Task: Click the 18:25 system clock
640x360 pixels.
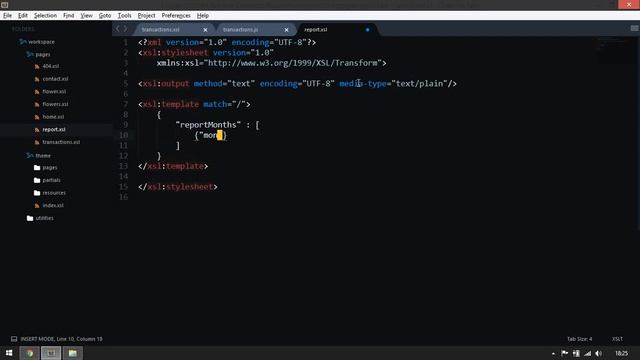Action: [x=621, y=353]
